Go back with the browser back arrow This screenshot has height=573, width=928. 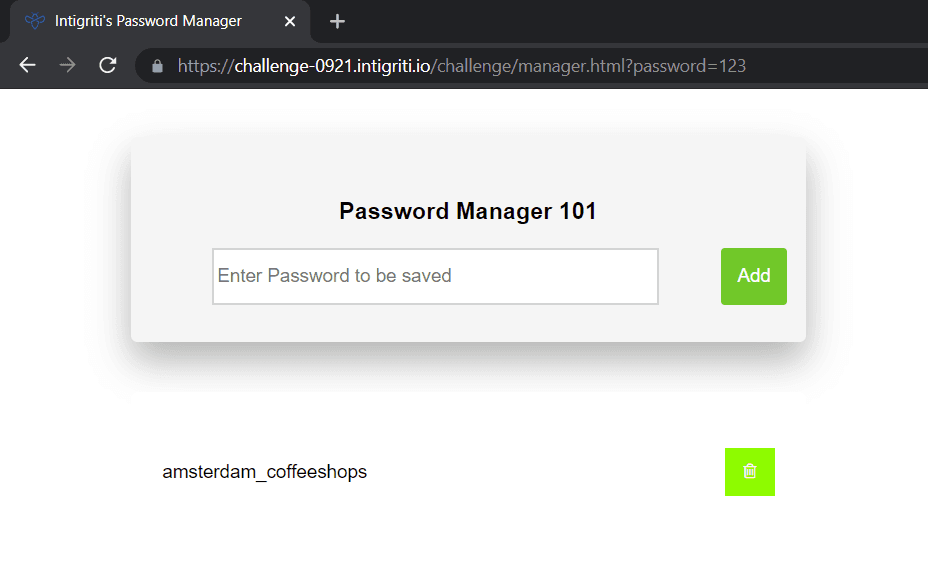[27, 65]
